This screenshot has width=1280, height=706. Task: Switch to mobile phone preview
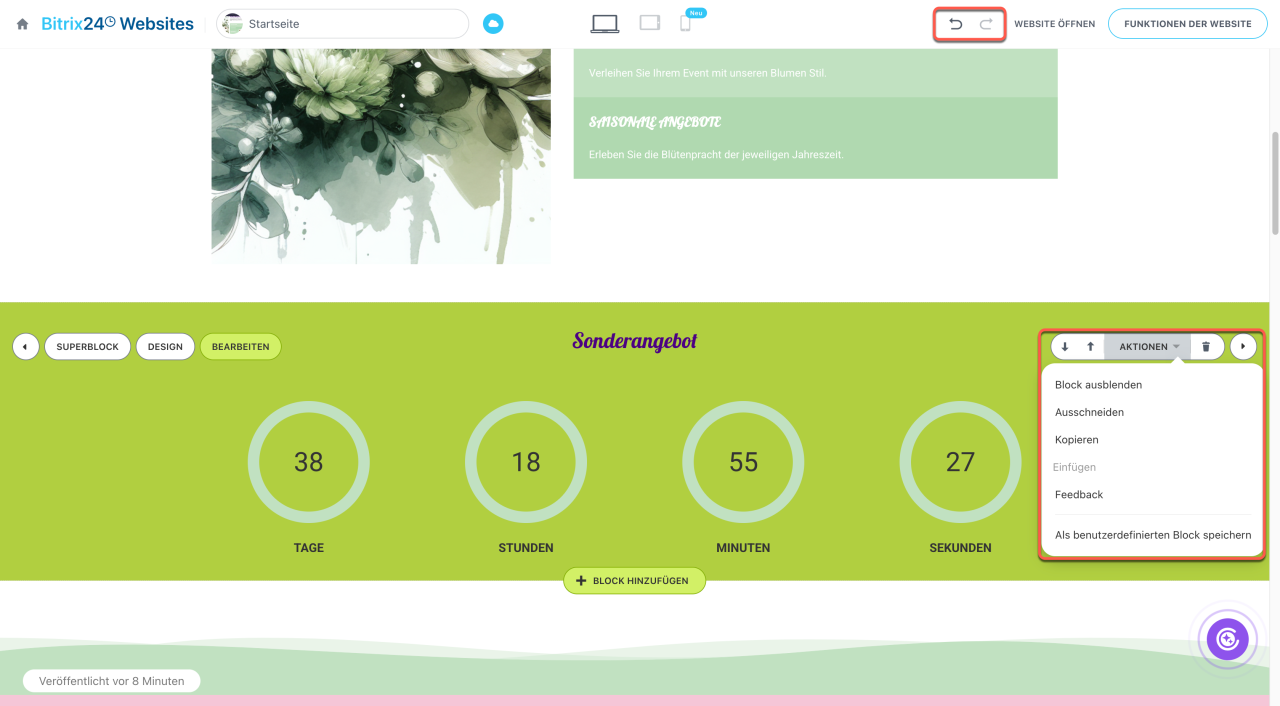pyautogui.click(x=685, y=24)
